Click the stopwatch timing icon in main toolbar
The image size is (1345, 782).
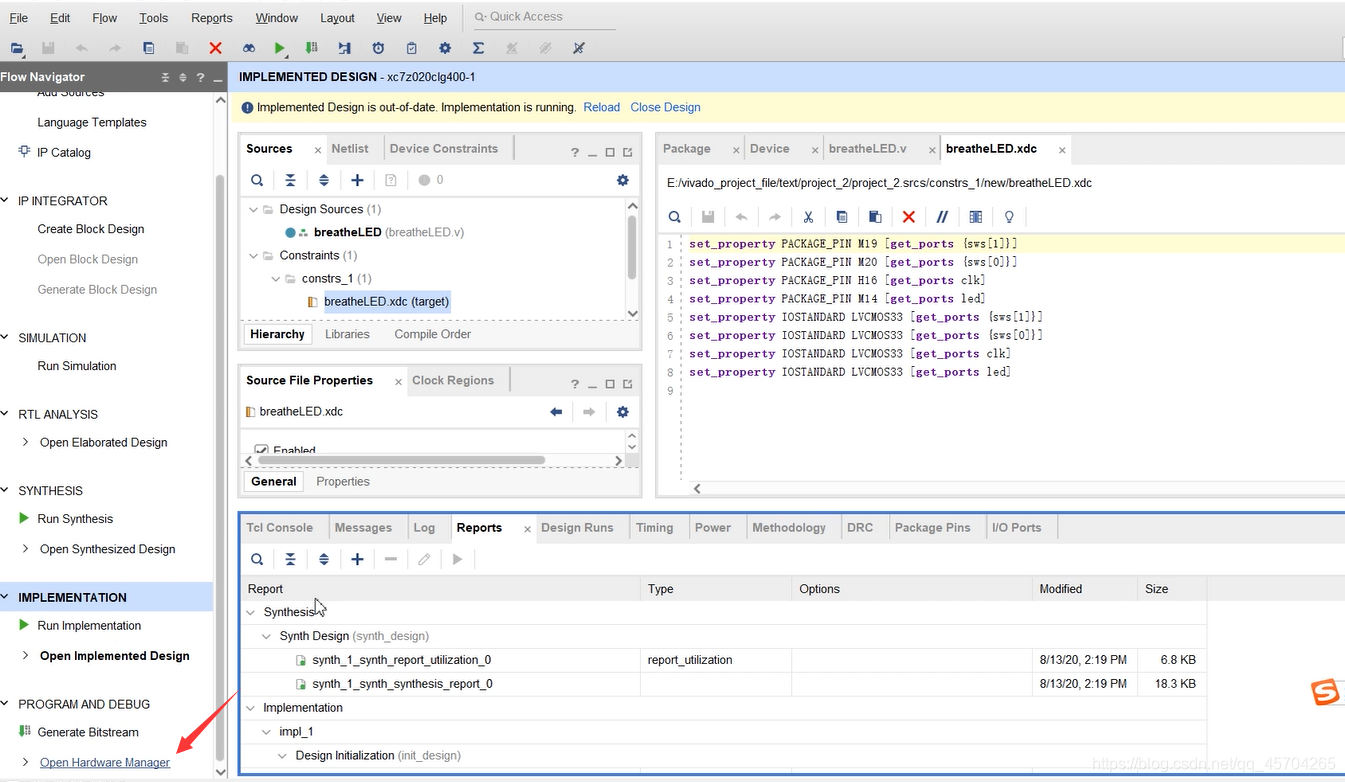tap(378, 48)
